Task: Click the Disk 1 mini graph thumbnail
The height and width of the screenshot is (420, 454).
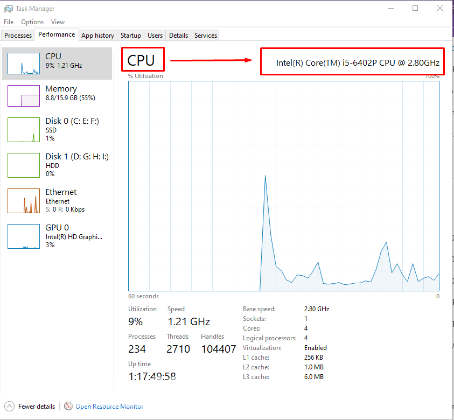Action: [x=23, y=165]
